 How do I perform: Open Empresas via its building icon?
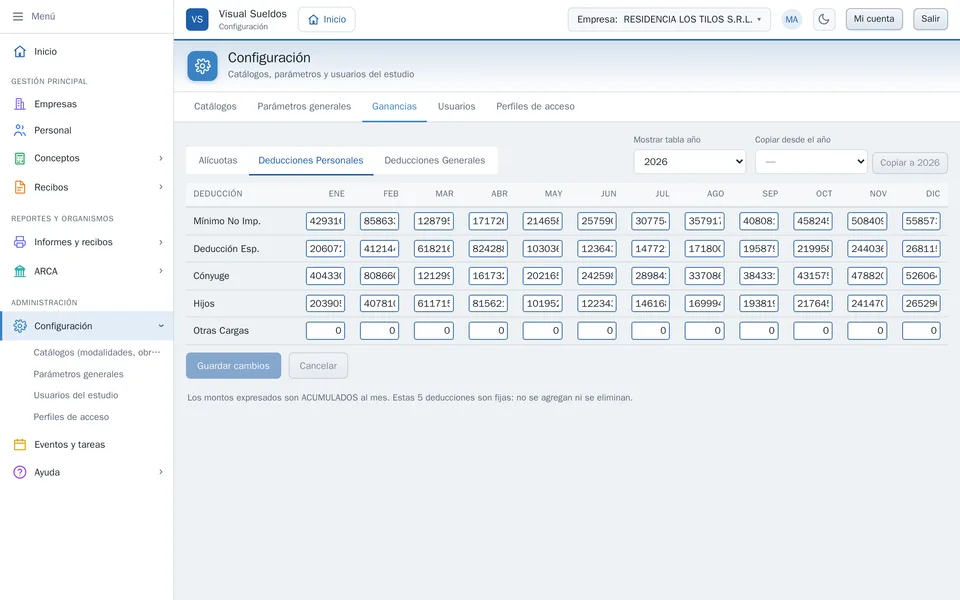tap(20, 104)
